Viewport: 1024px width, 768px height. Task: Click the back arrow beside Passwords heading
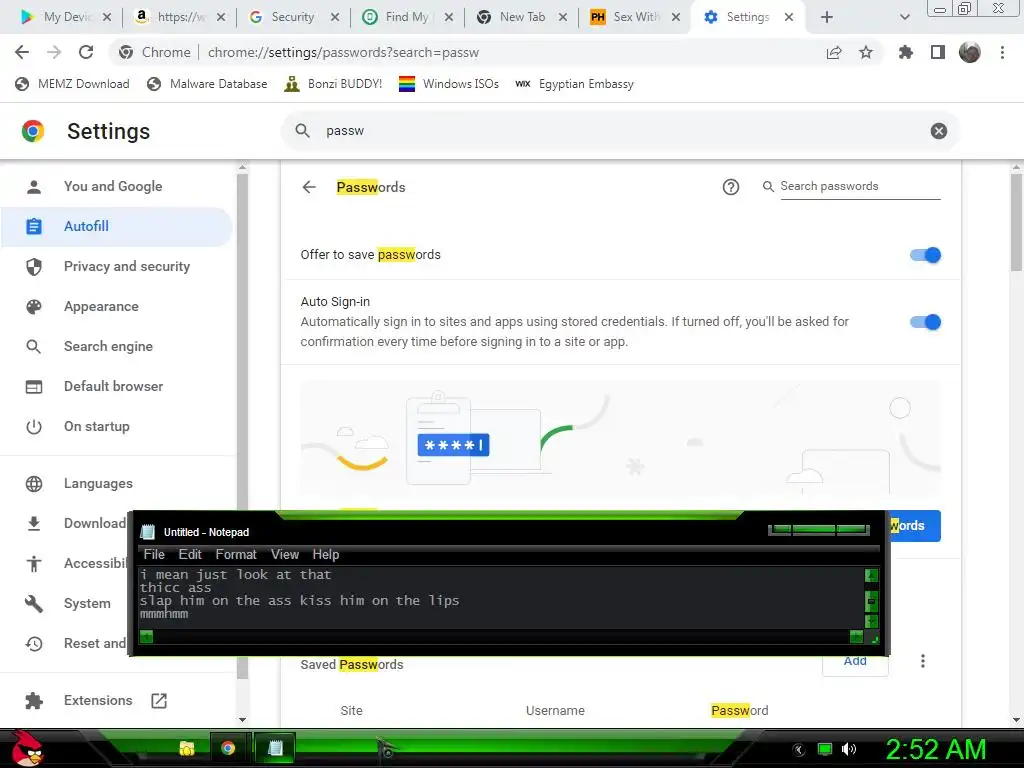point(309,187)
